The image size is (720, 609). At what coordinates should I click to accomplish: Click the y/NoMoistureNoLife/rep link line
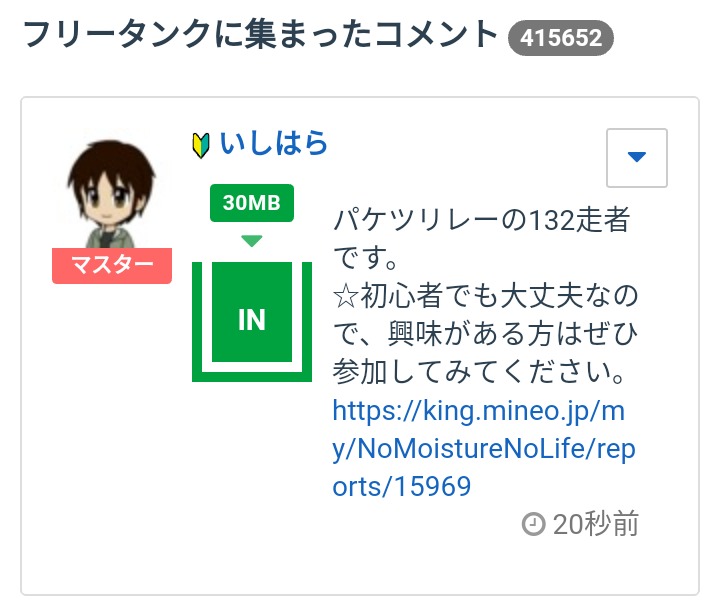tap(484, 449)
